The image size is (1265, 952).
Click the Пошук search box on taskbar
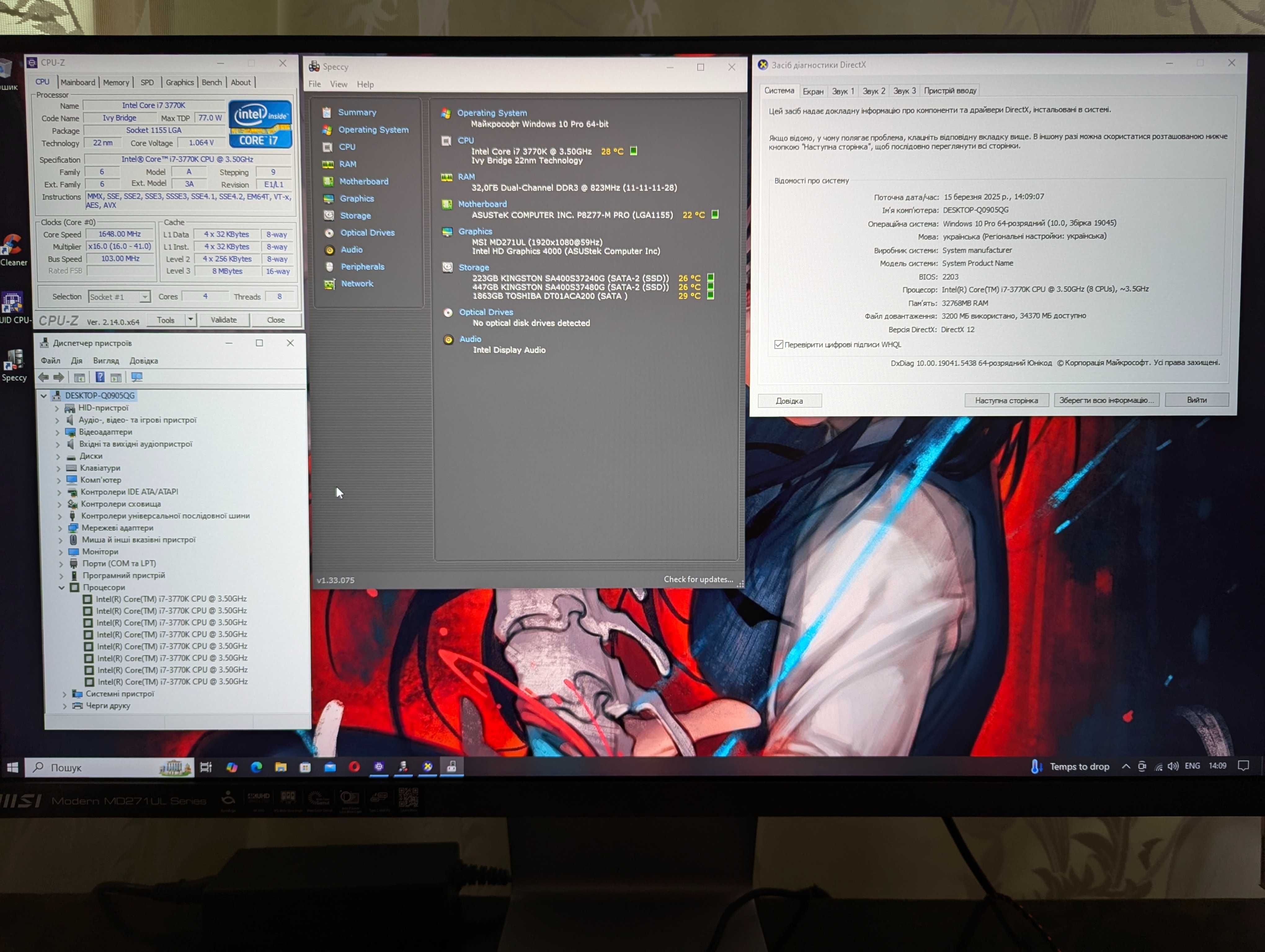[x=109, y=767]
